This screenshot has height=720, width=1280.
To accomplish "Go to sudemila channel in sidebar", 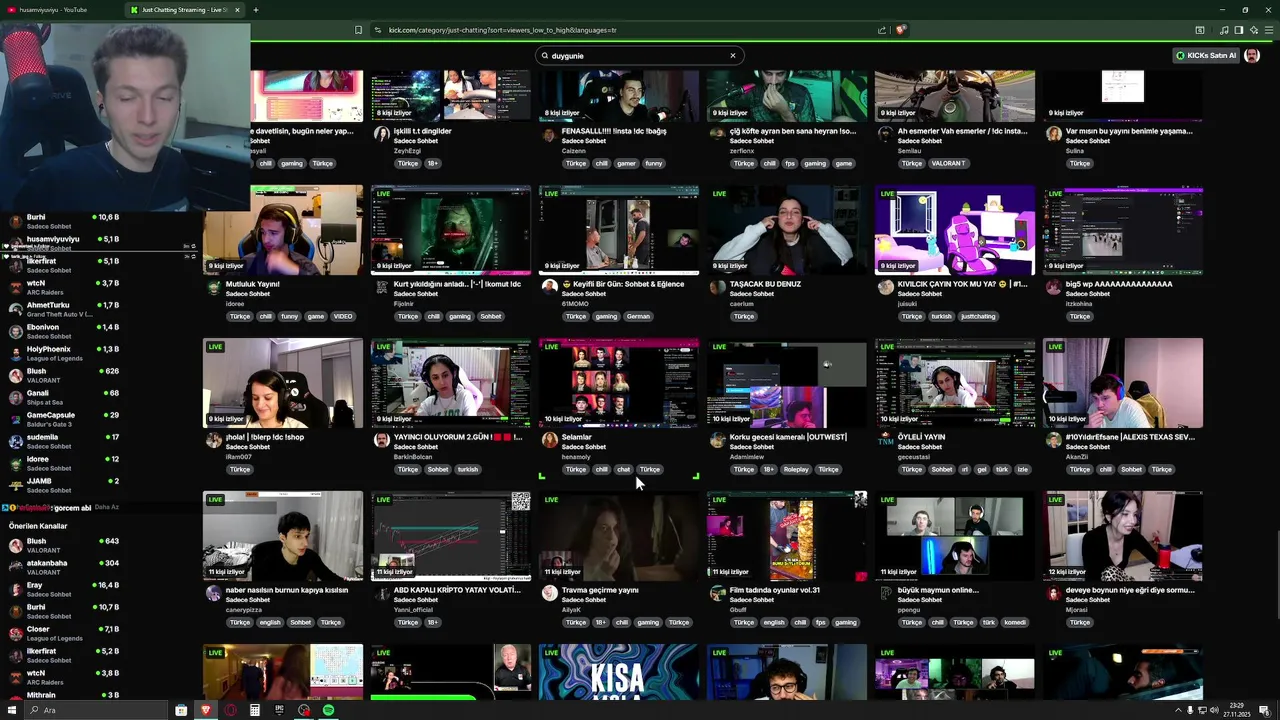I will (65, 441).
